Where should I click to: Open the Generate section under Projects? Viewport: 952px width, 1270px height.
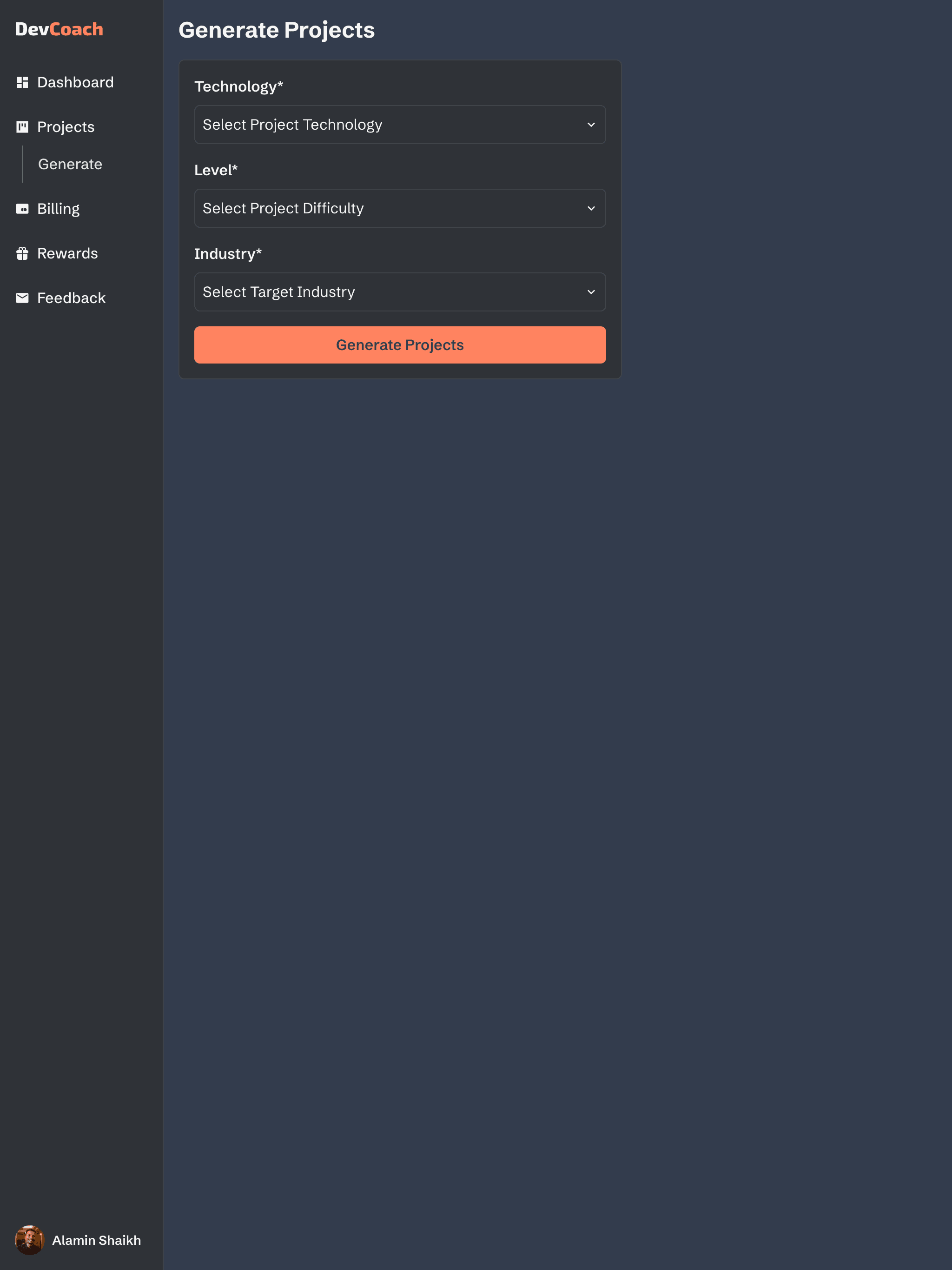tap(70, 164)
